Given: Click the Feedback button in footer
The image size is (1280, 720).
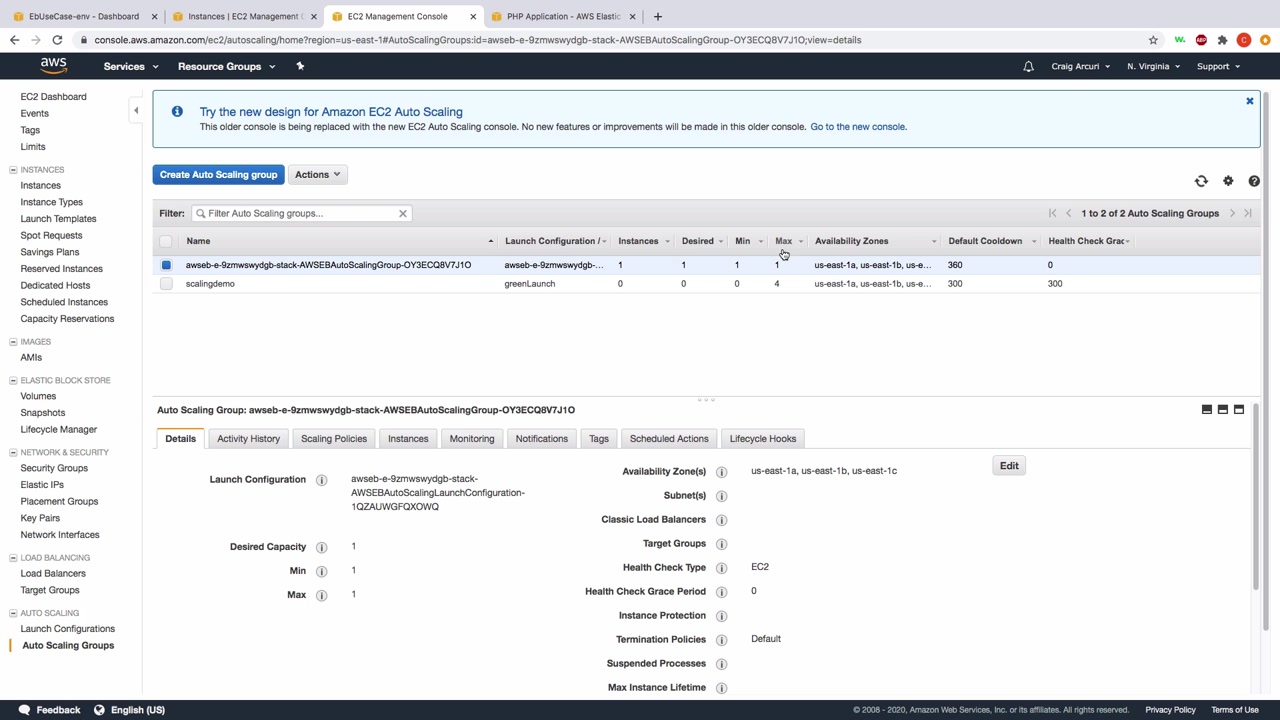Looking at the screenshot, I should (49, 710).
